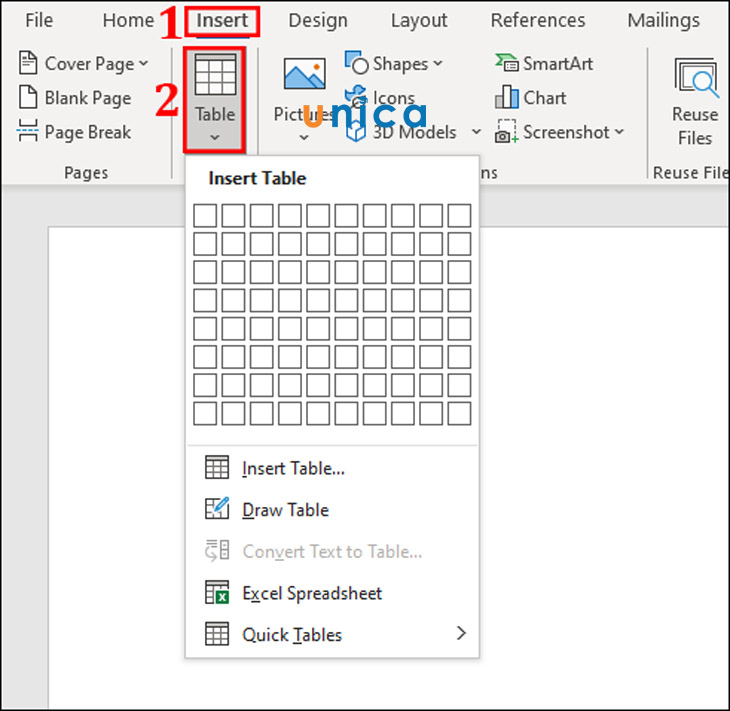Open the Insert Table dialog
This screenshot has width=730, height=711.
tap(293, 468)
